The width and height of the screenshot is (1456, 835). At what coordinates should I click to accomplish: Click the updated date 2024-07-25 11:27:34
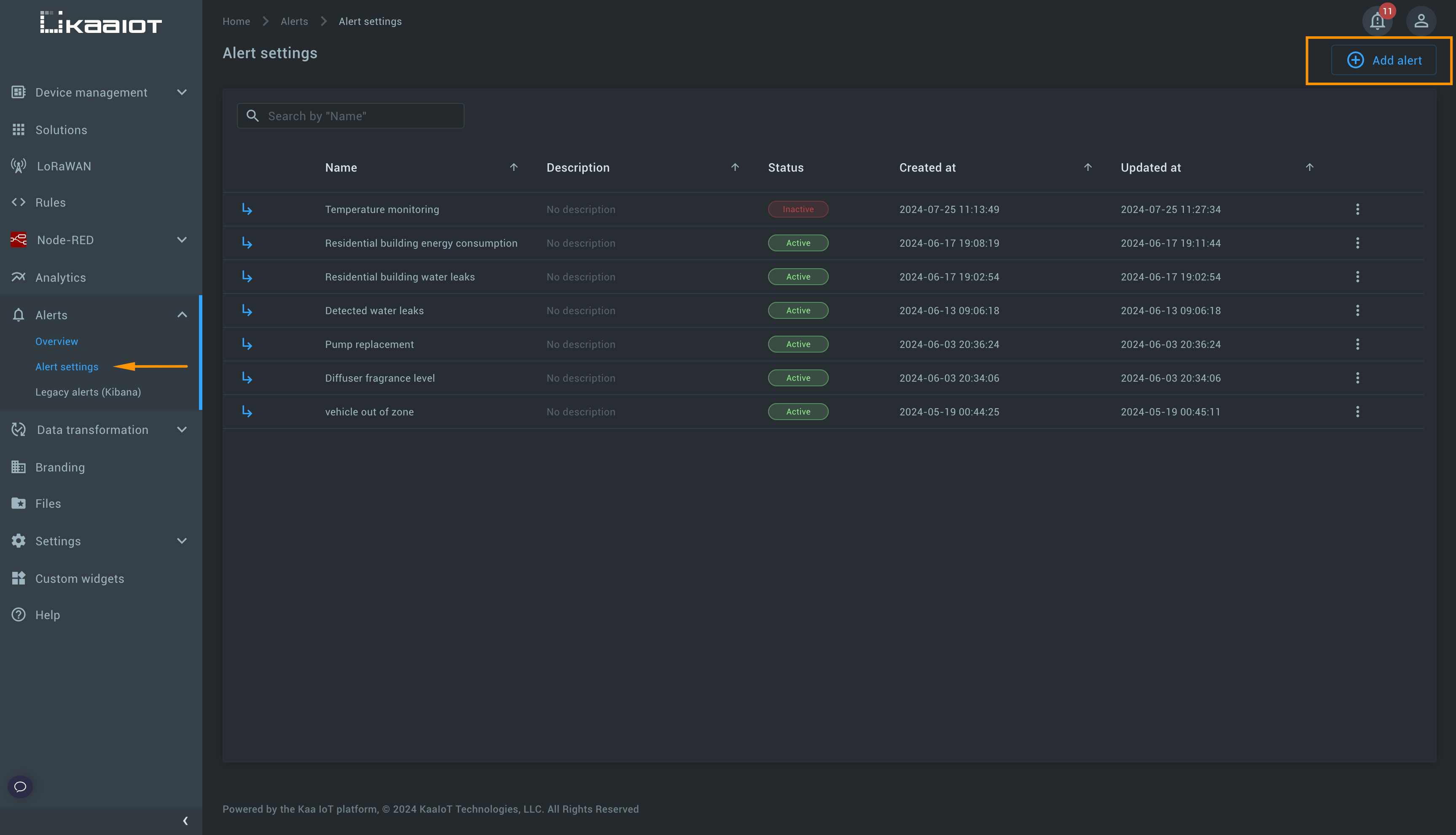1171,210
